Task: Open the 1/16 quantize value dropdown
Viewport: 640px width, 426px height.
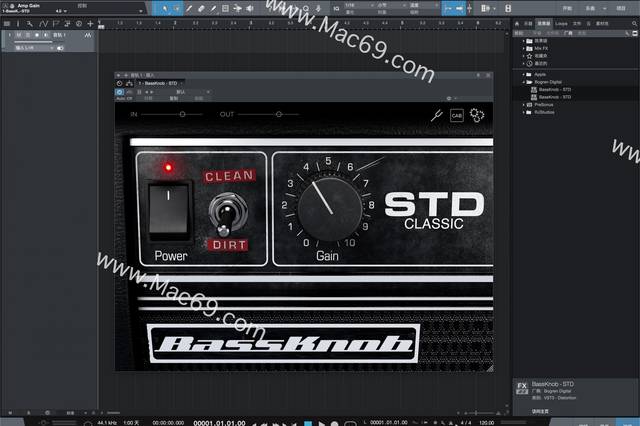Action: coord(359,5)
